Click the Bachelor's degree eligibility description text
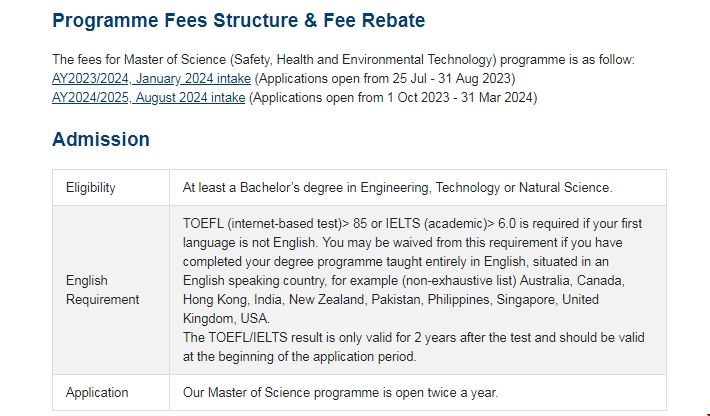This screenshot has height=416, width=710. (x=397, y=187)
